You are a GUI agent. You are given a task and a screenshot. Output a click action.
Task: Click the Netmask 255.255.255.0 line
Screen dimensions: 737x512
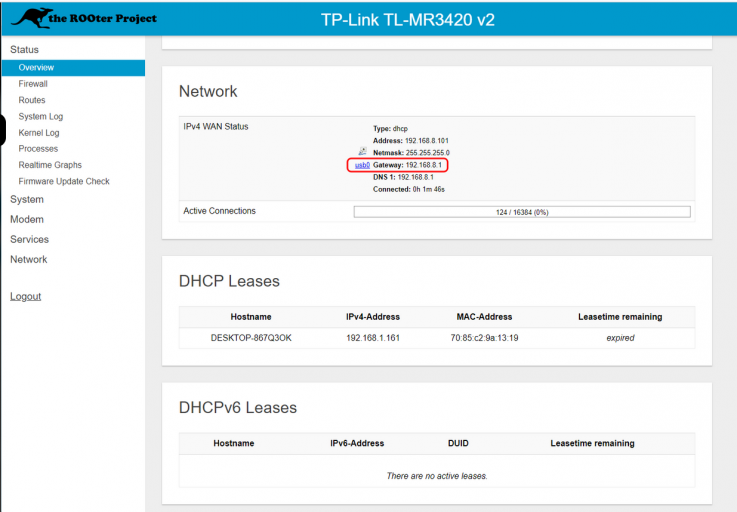[411, 153]
